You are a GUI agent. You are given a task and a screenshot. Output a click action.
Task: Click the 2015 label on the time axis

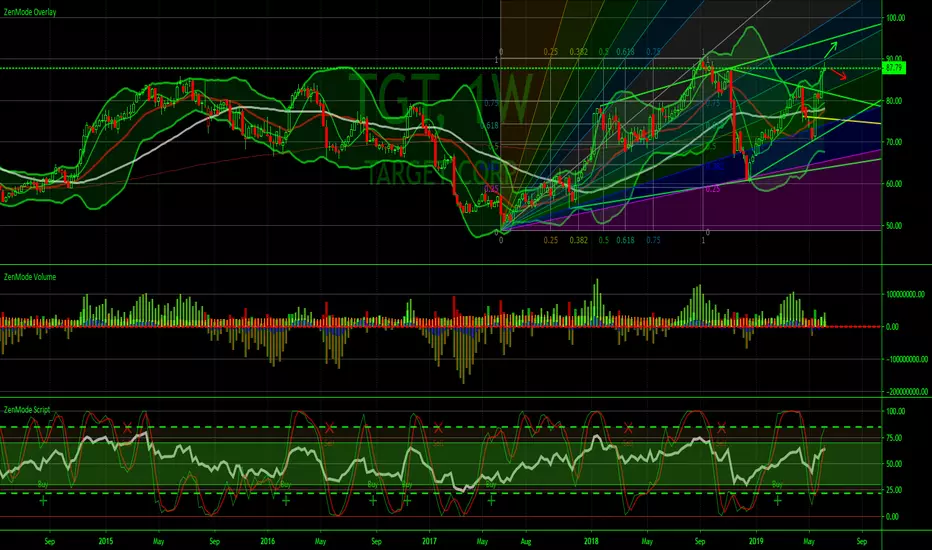click(x=106, y=541)
